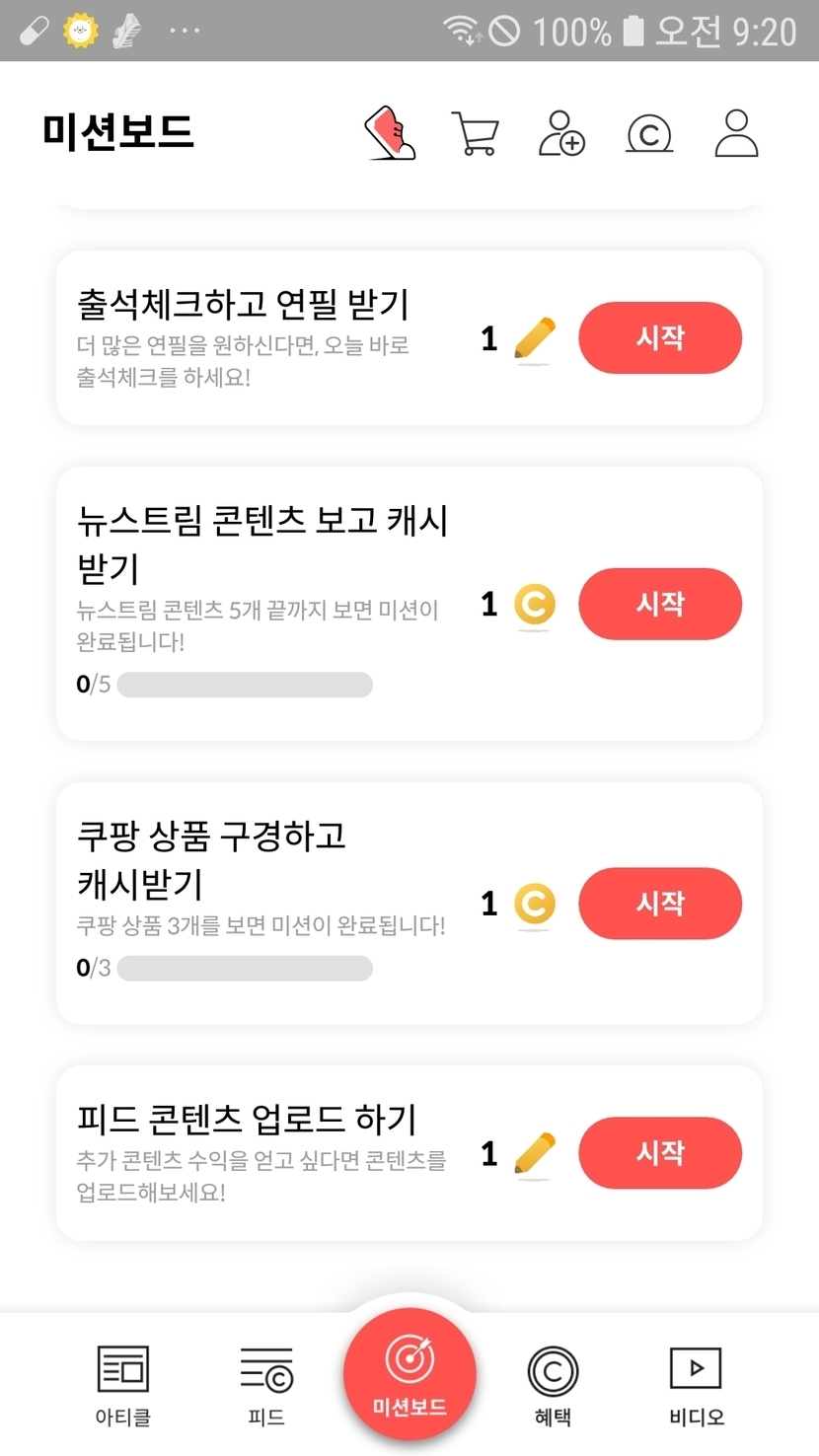Tap the gold coin icon for 뉴스트림 mission
The width and height of the screenshot is (819, 1456).
(x=535, y=605)
